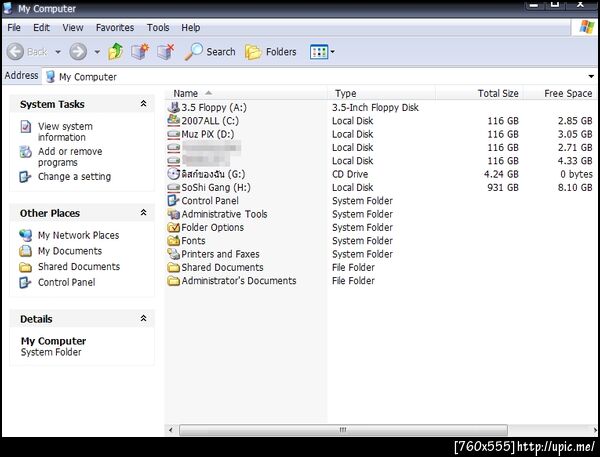
Task: Click Change a setting link
Action: tap(75, 177)
